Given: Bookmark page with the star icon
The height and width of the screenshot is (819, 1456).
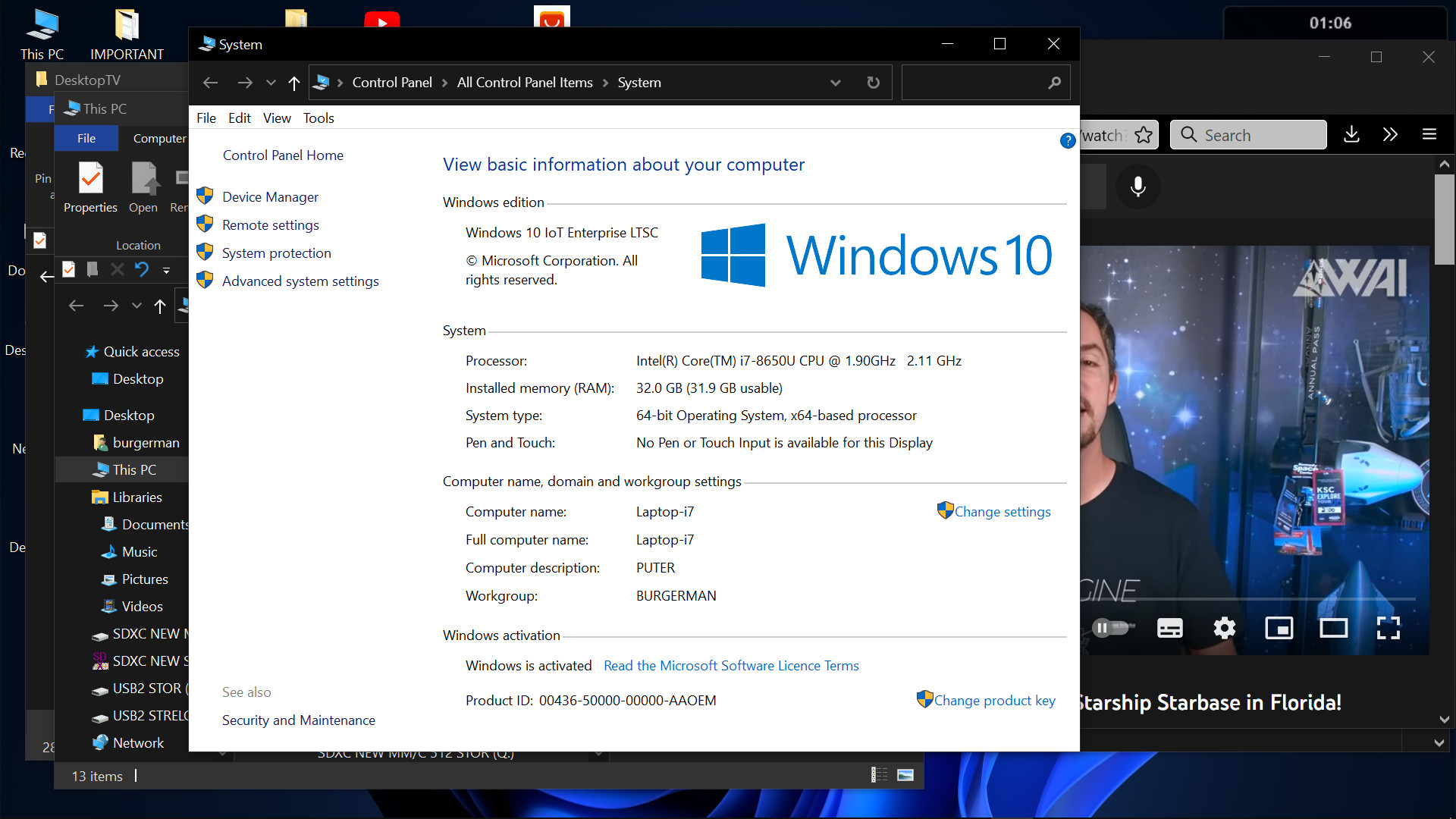Looking at the screenshot, I should pos(1144,135).
